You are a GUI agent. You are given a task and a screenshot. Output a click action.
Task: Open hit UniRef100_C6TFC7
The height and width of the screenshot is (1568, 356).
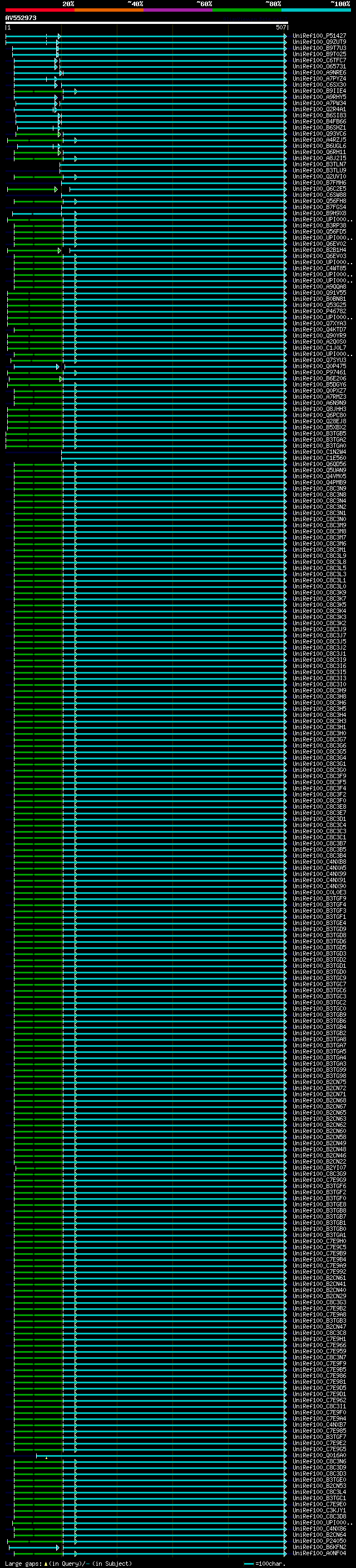tap(319, 60)
